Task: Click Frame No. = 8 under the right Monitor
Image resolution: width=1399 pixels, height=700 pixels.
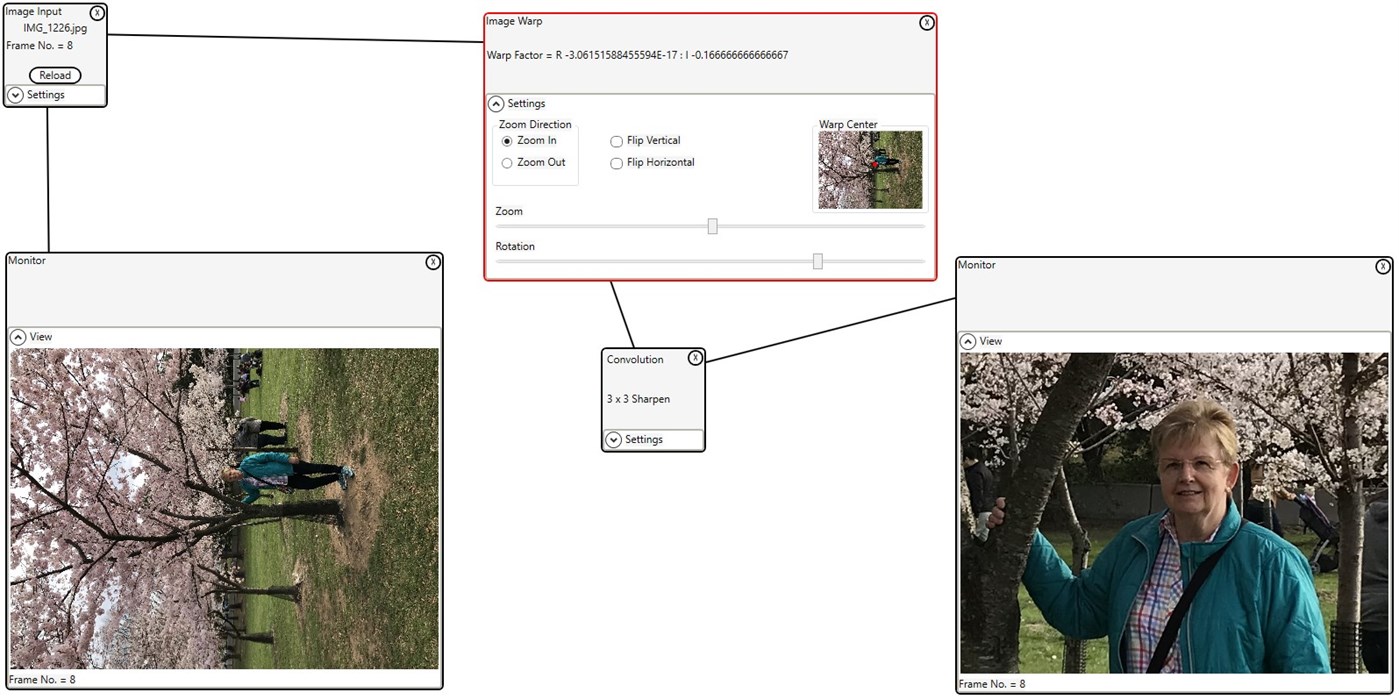Action: (x=992, y=684)
